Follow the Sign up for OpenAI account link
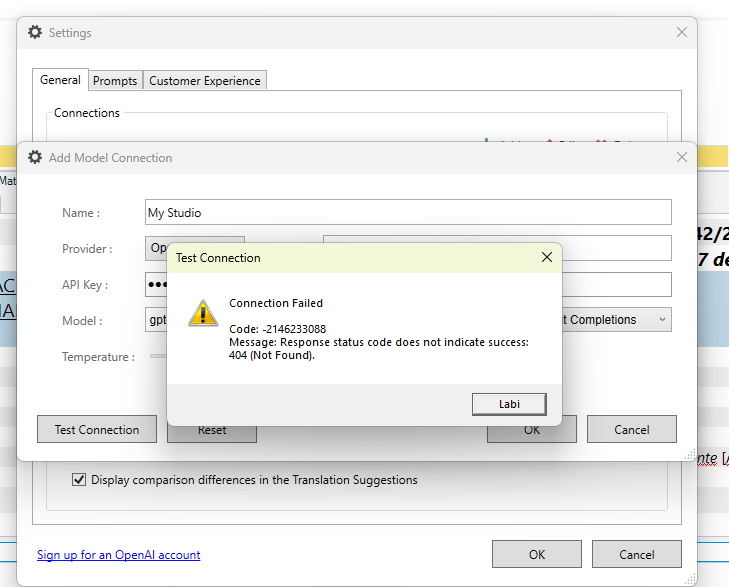 click(118, 555)
